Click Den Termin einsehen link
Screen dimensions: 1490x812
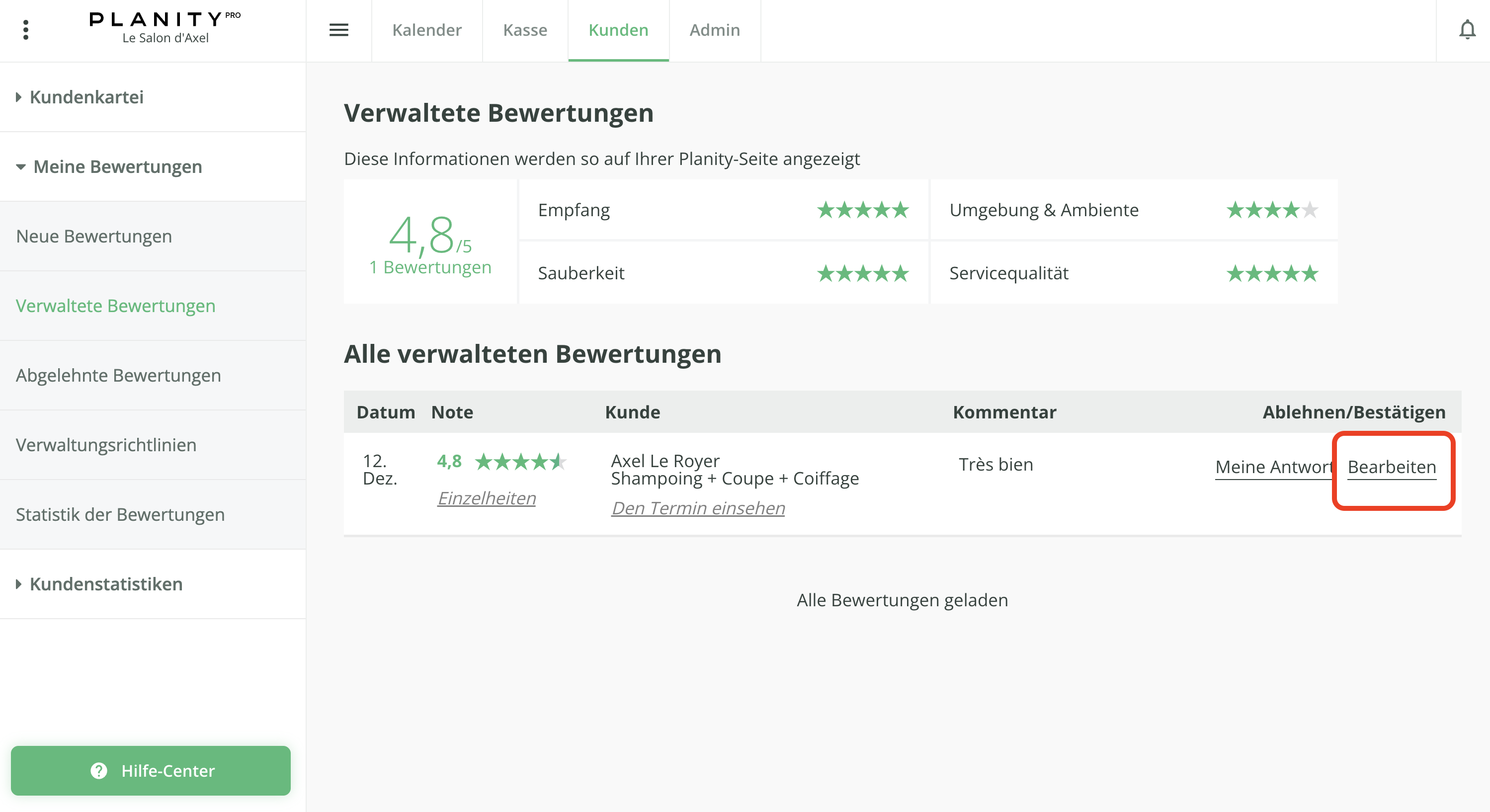coord(698,508)
